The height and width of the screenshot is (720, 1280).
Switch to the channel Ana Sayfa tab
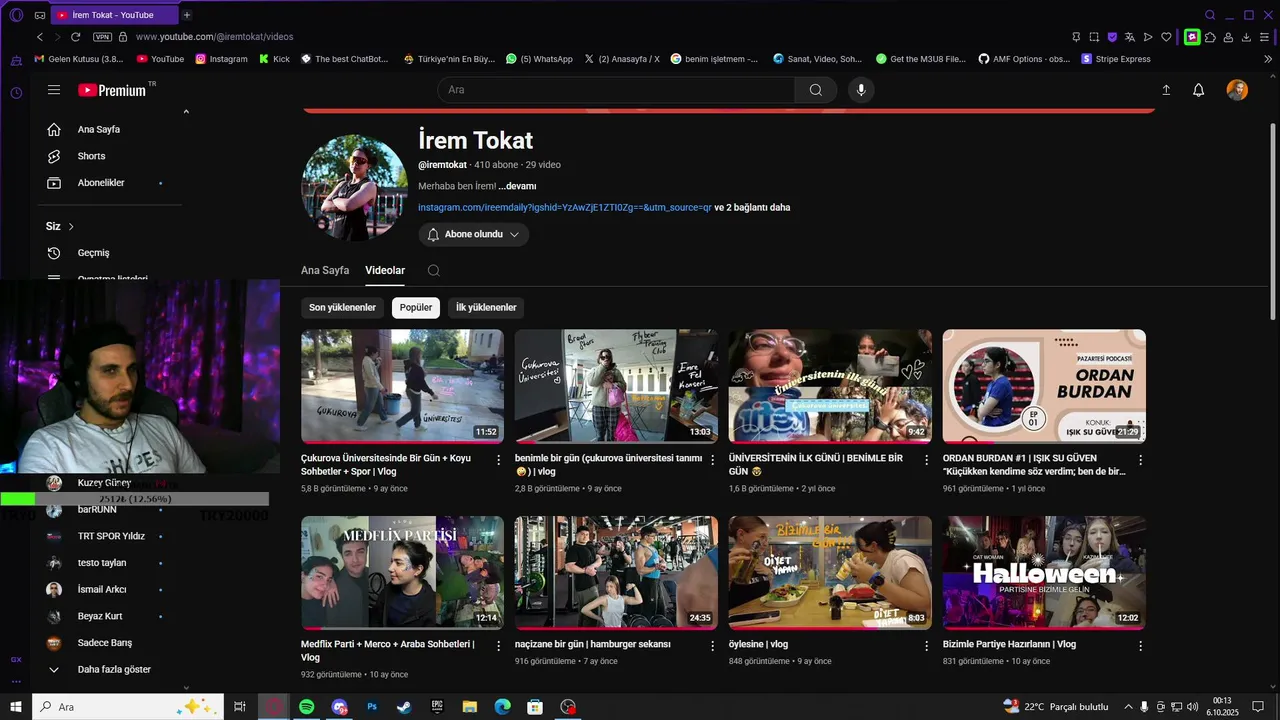pyautogui.click(x=325, y=270)
